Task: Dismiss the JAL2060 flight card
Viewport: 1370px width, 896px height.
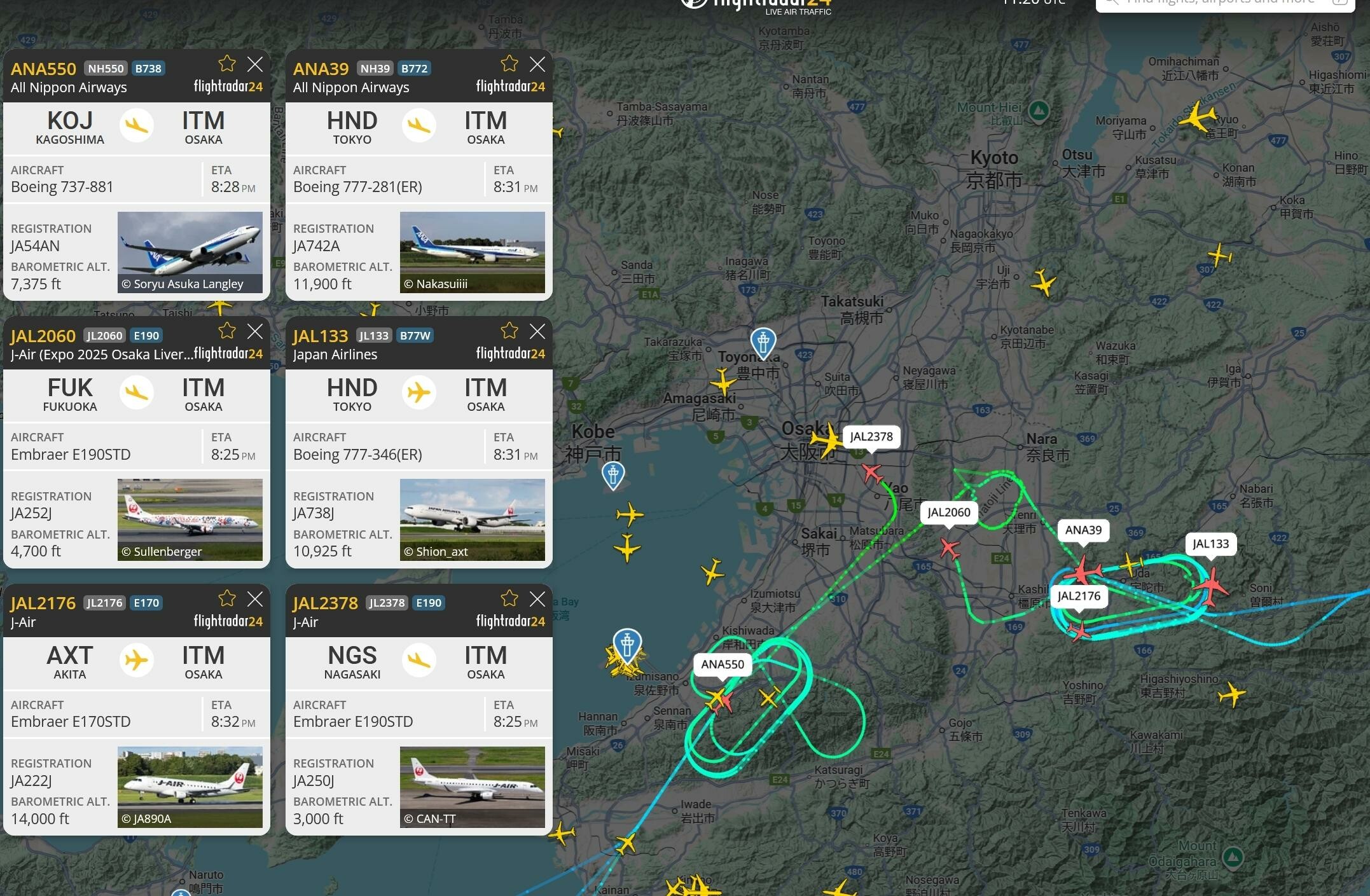Action: [255, 331]
